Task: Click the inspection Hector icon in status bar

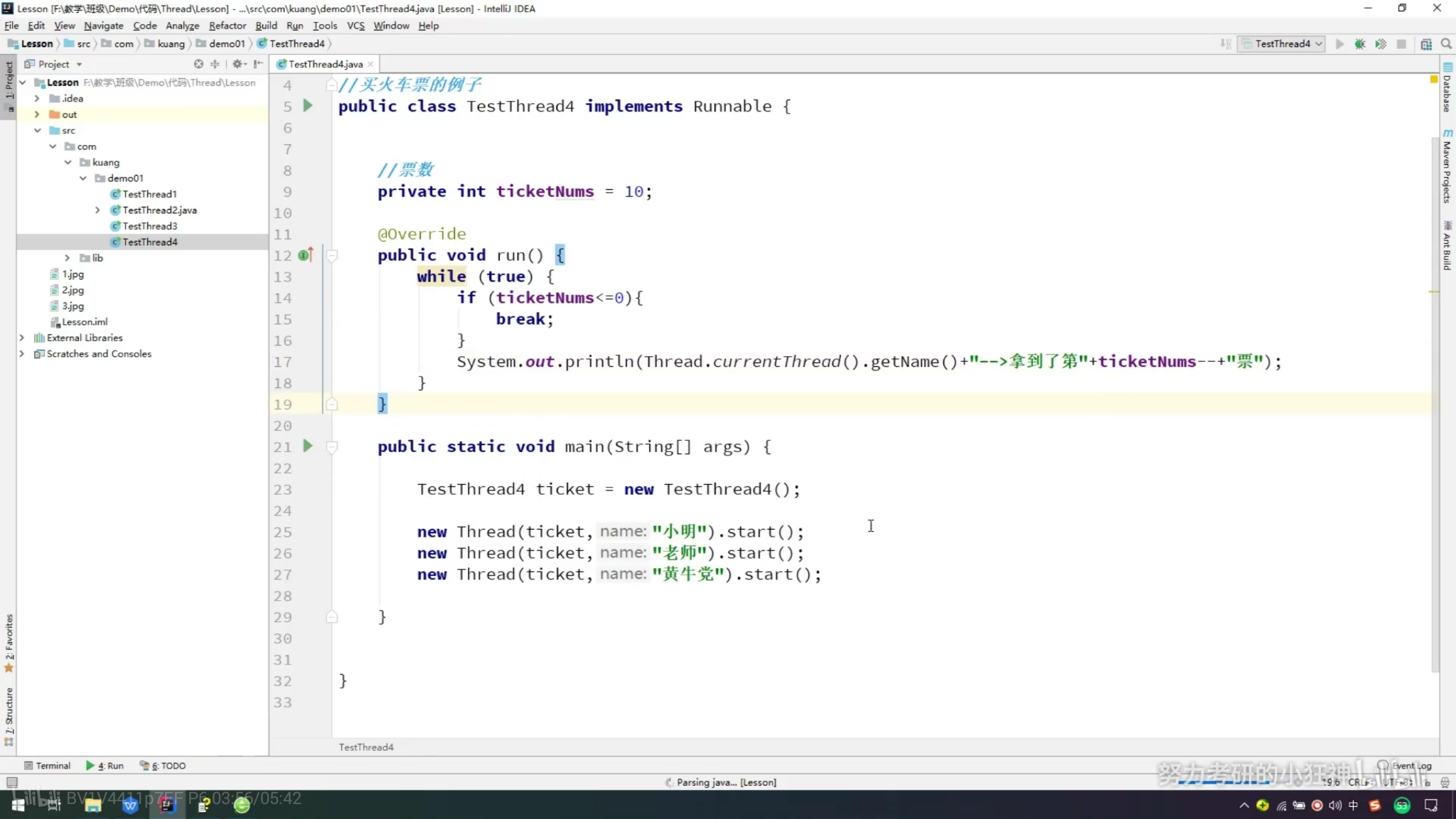Action: coord(1445,783)
